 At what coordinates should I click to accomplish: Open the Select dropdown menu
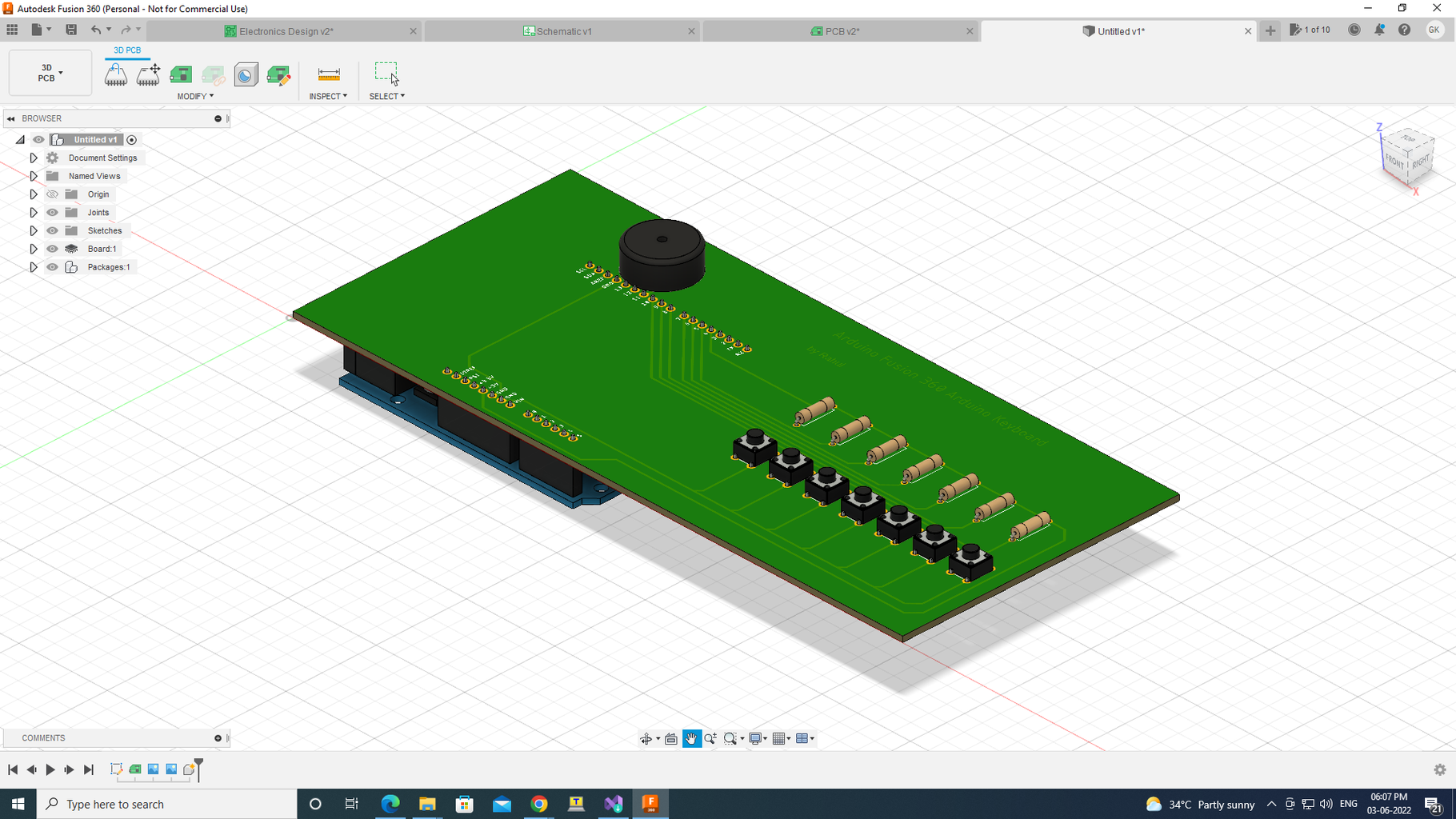coord(386,95)
